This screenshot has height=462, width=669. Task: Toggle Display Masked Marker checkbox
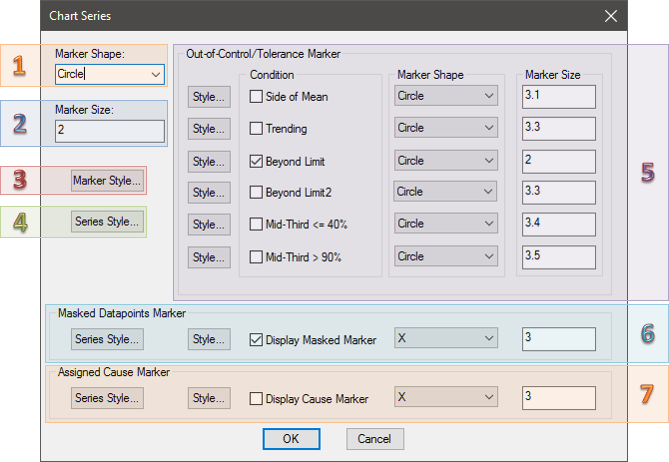256,340
